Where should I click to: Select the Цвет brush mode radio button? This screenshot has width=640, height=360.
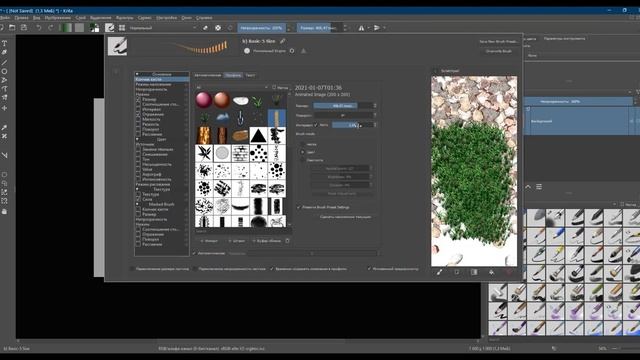pos(302,152)
